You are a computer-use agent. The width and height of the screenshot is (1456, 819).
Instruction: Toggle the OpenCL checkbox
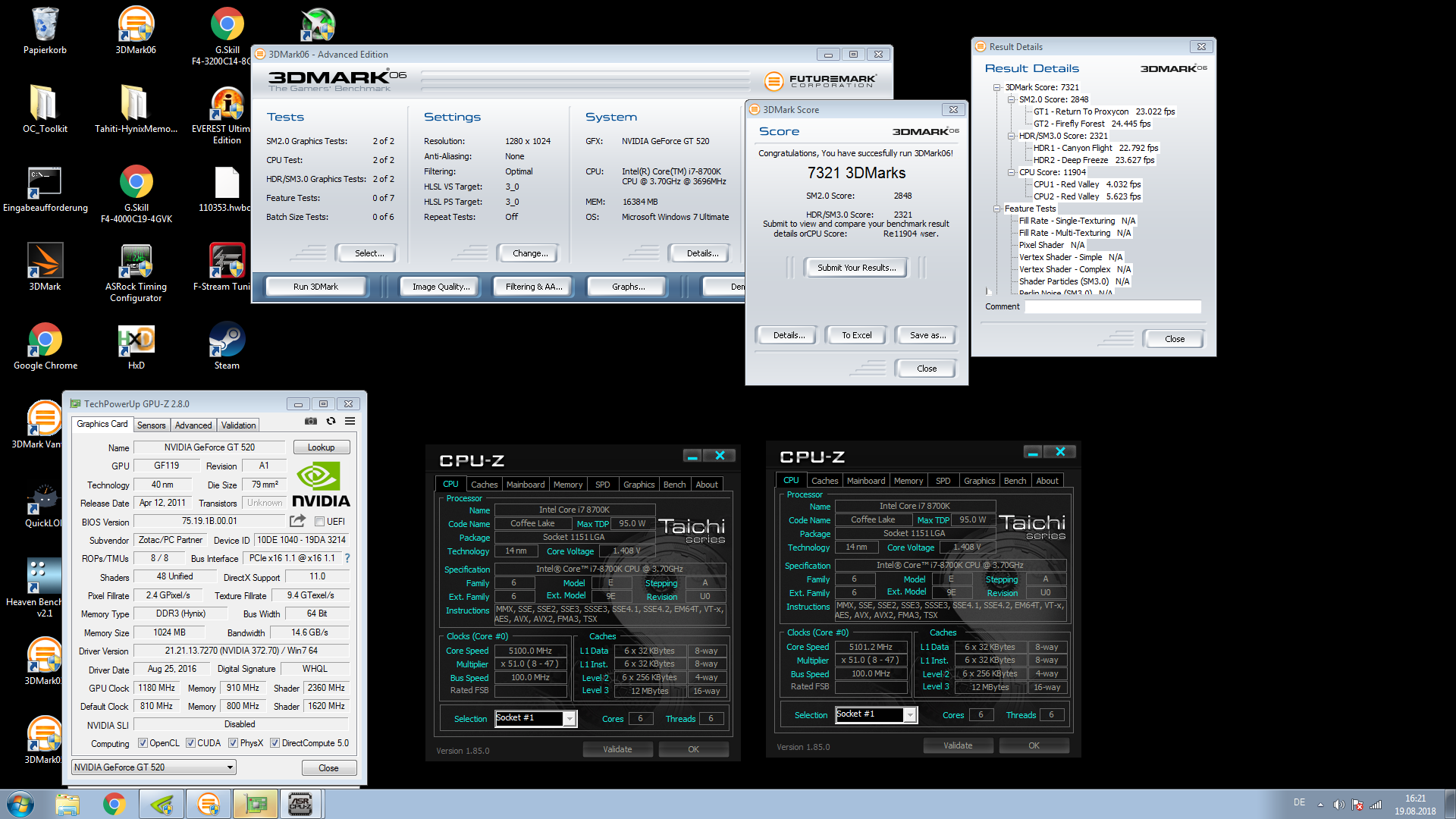[x=143, y=743]
